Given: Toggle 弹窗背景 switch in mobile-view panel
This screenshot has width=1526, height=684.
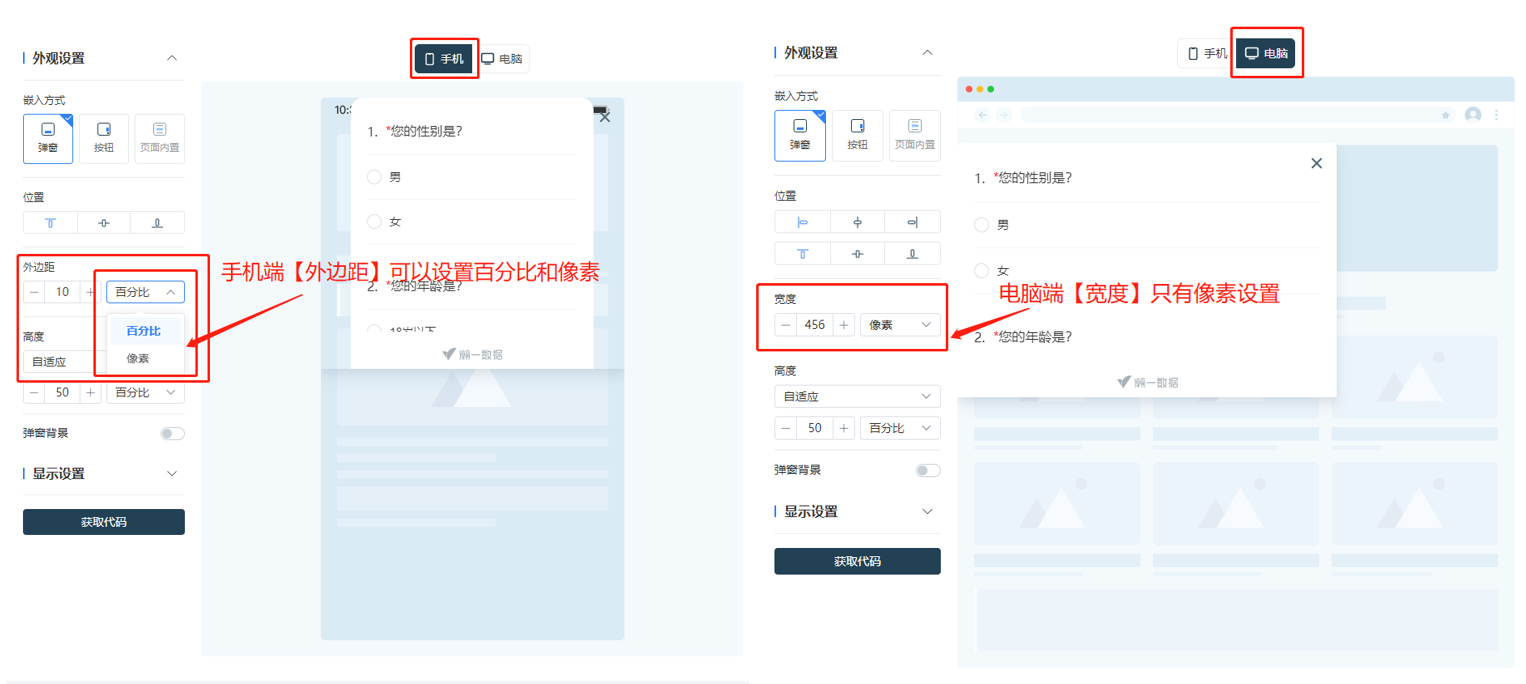Looking at the screenshot, I should click(172, 434).
